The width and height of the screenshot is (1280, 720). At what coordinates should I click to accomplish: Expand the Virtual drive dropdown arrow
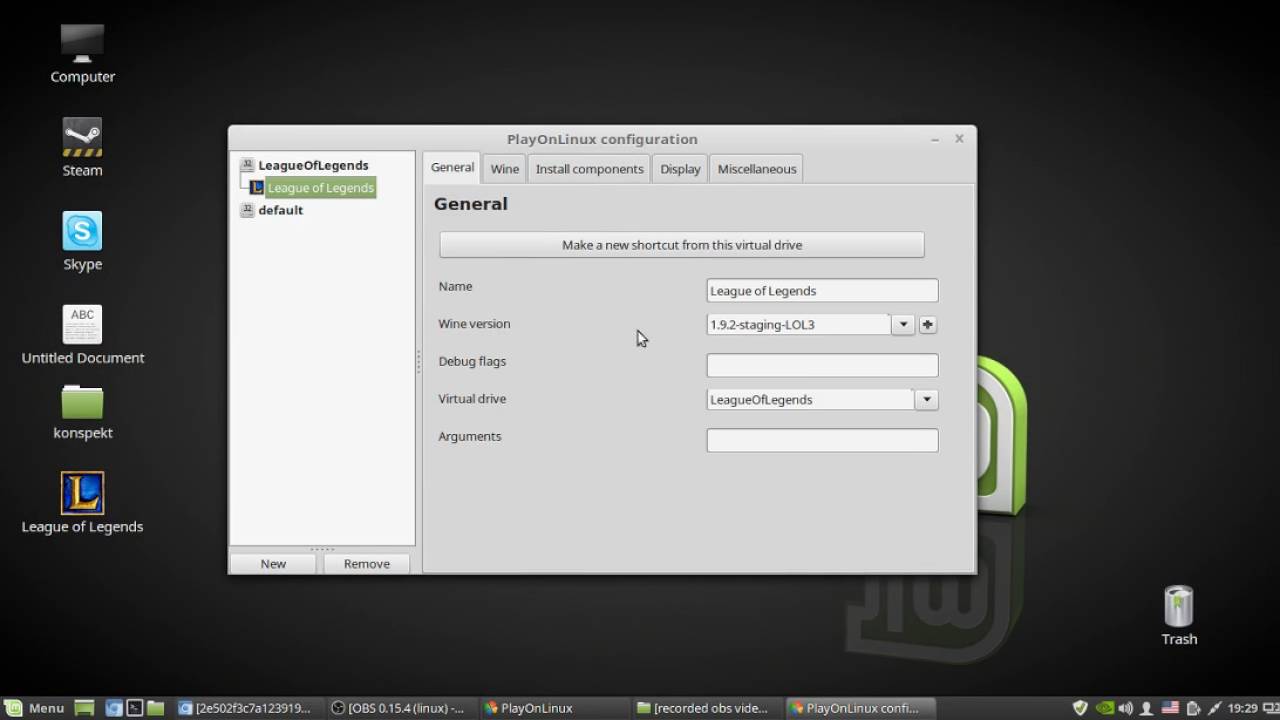[927, 400]
